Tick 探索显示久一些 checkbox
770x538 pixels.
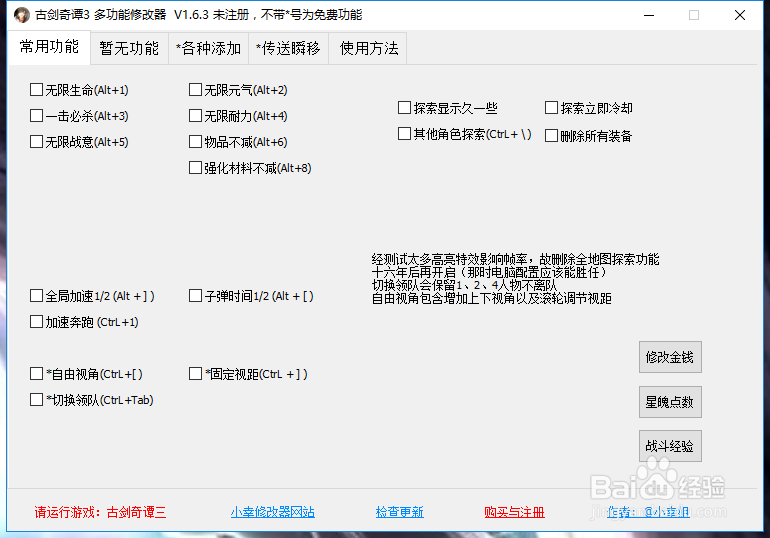tap(404, 108)
